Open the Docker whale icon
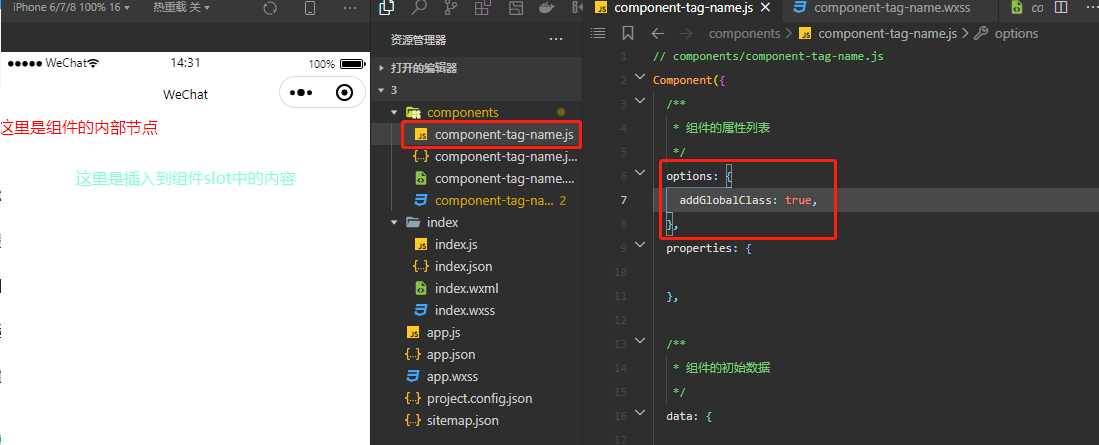 pos(547,8)
